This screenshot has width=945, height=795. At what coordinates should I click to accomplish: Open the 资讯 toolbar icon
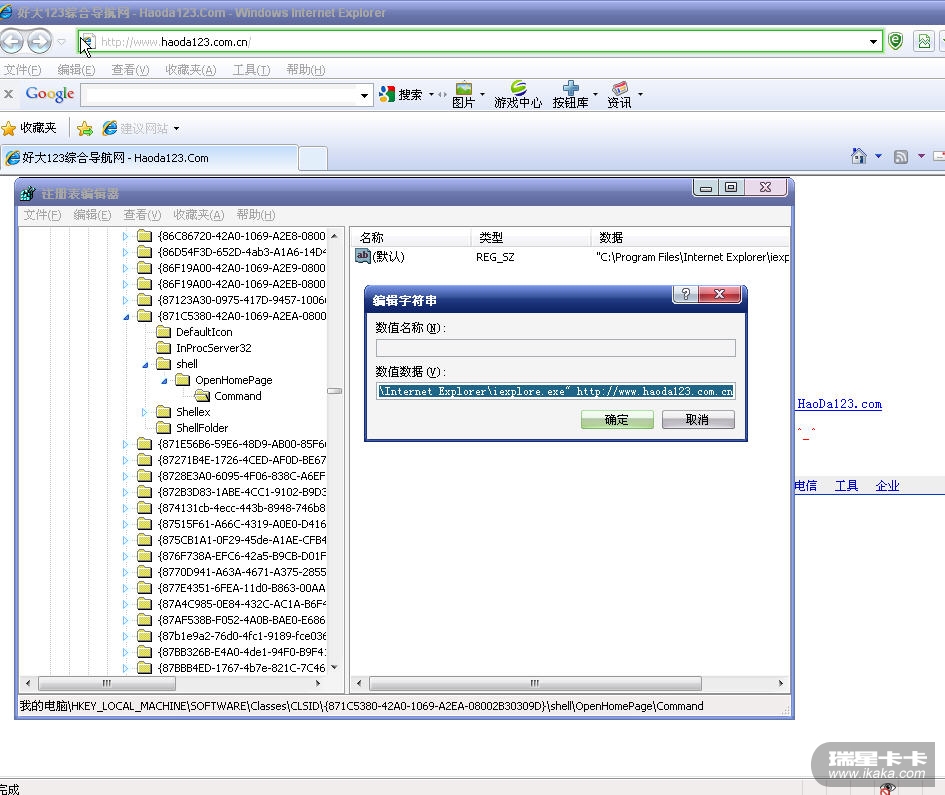pos(619,95)
